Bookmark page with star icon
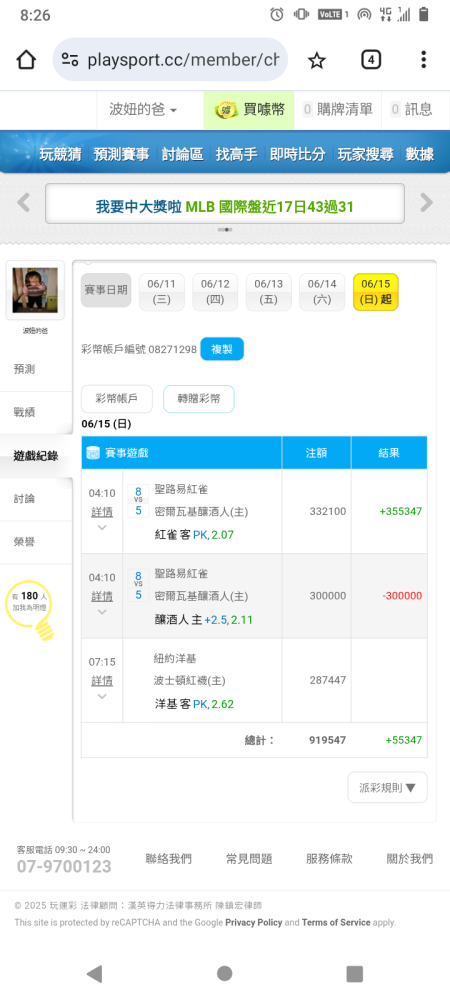This screenshot has height=1000, width=450. tap(317, 60)
